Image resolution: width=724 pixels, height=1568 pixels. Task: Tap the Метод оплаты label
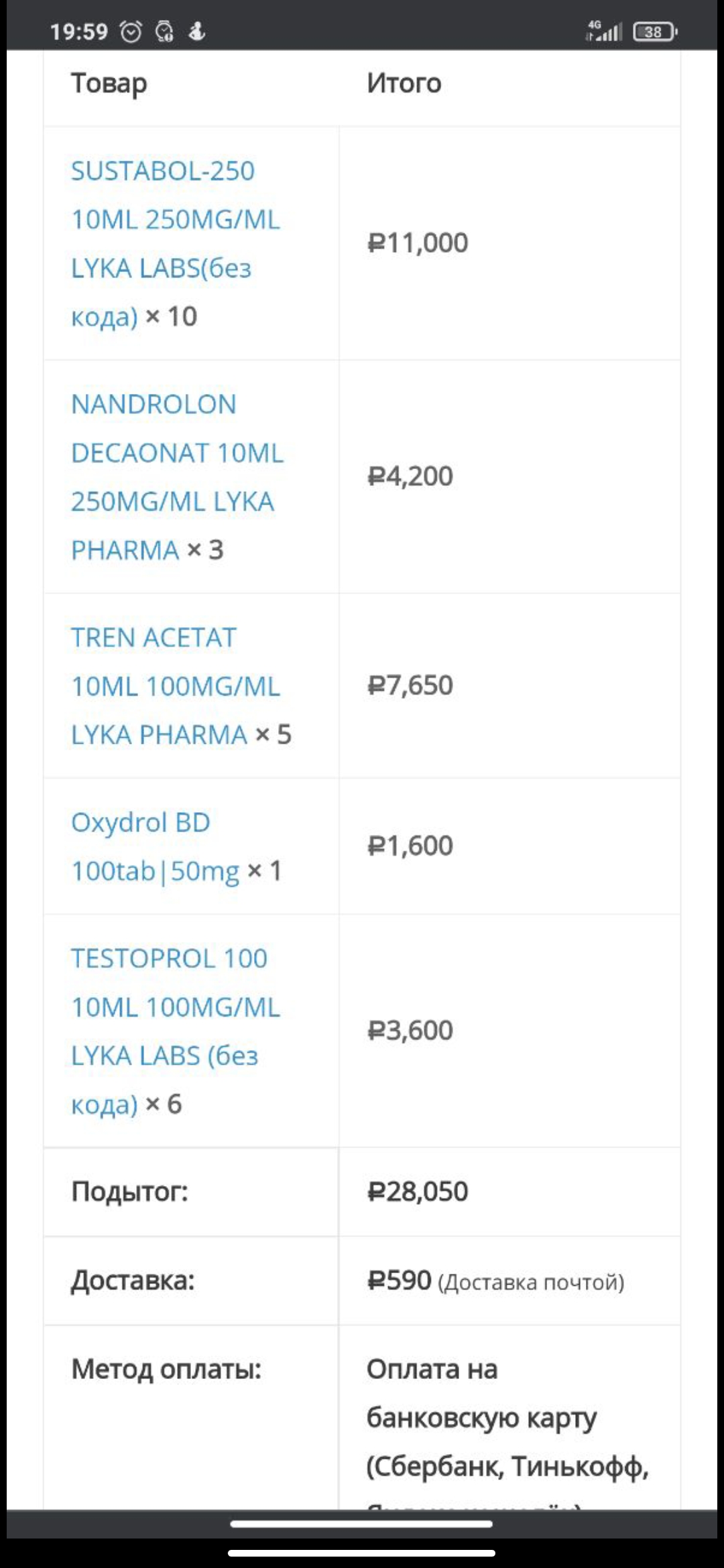166,1369
